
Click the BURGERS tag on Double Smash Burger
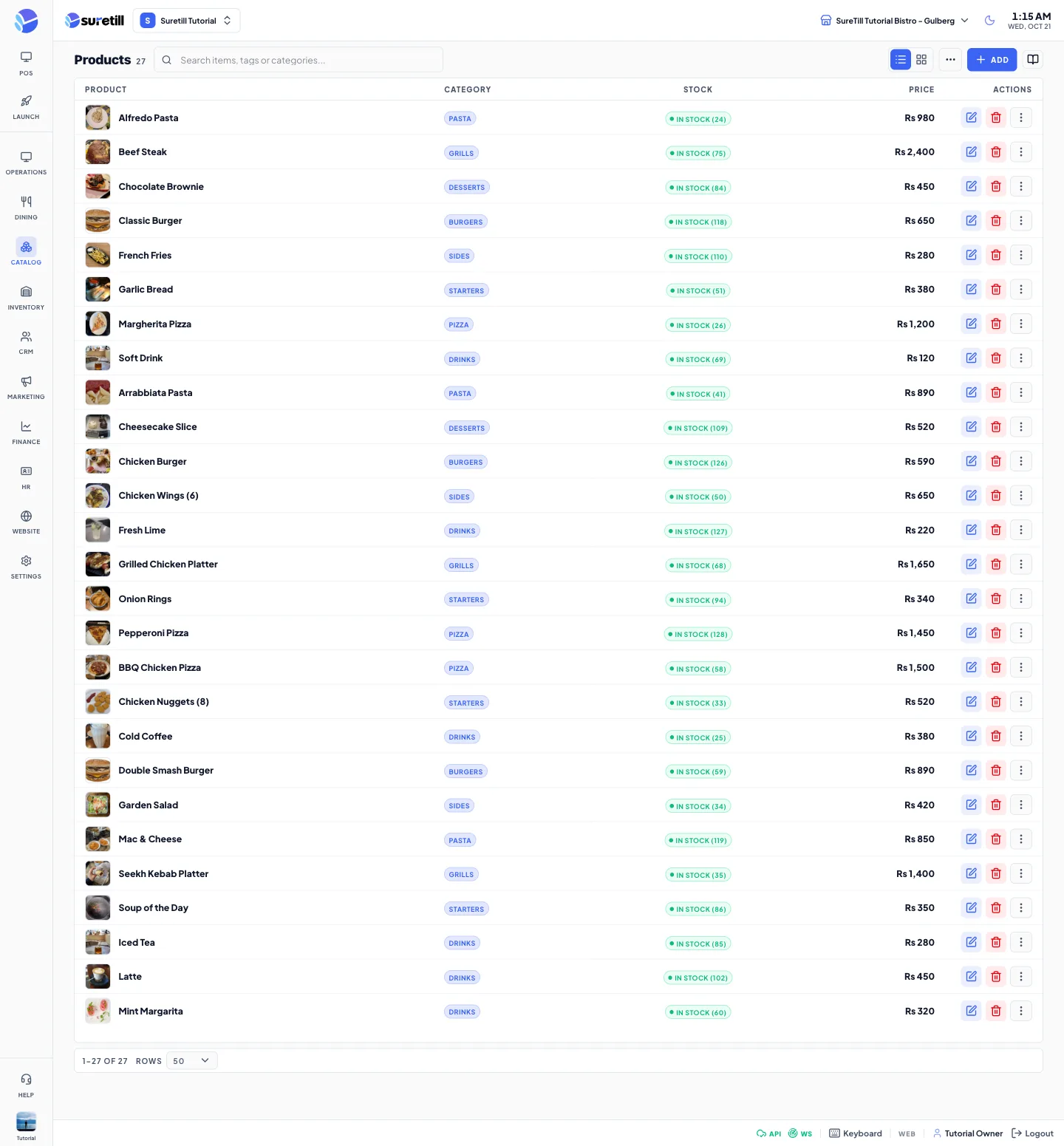(465, 771)
